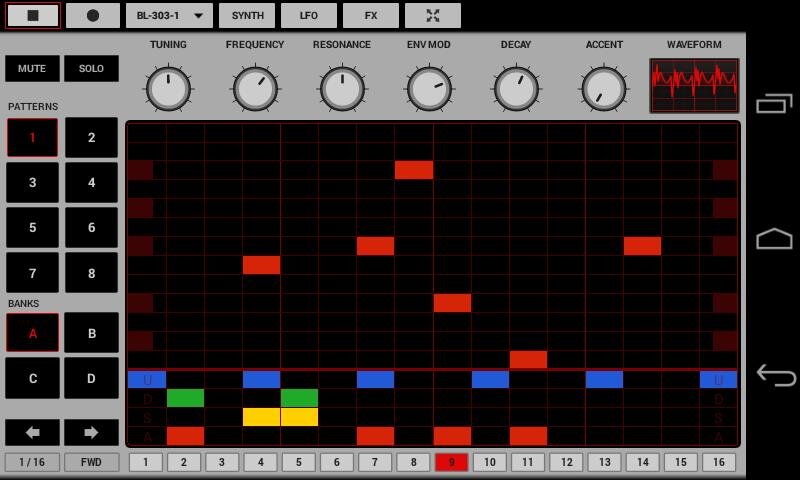Open the FX tab

click(371, 16)
